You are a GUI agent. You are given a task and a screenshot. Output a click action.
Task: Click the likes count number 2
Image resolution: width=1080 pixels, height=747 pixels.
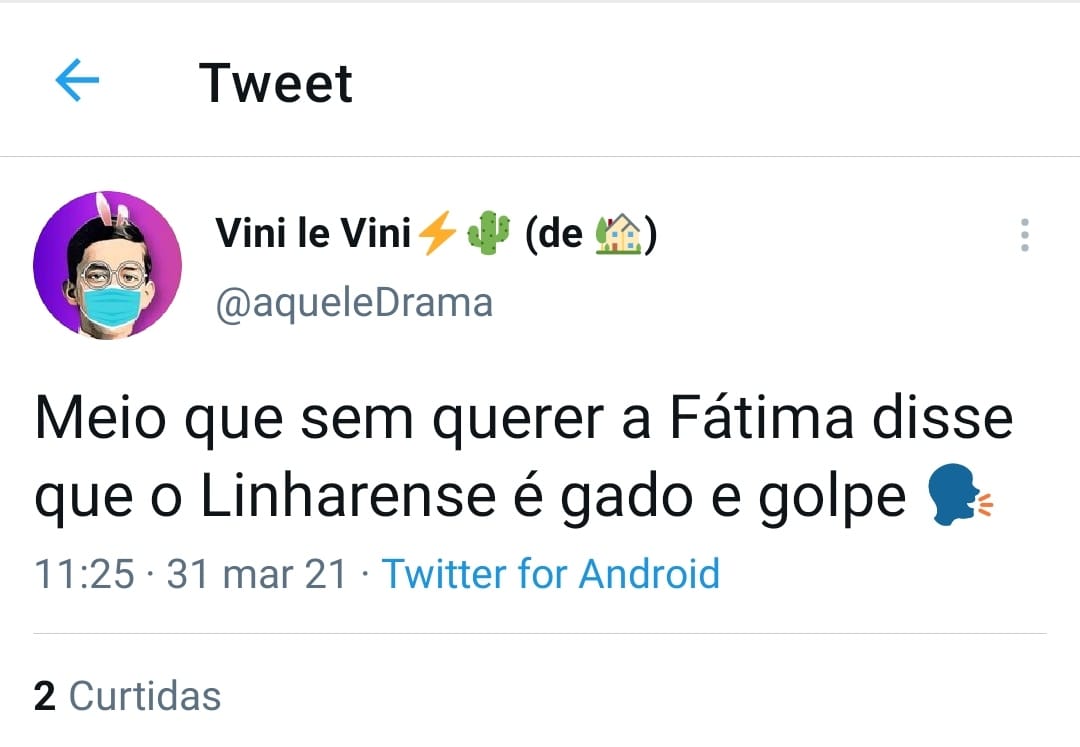[x=44, y=696]
